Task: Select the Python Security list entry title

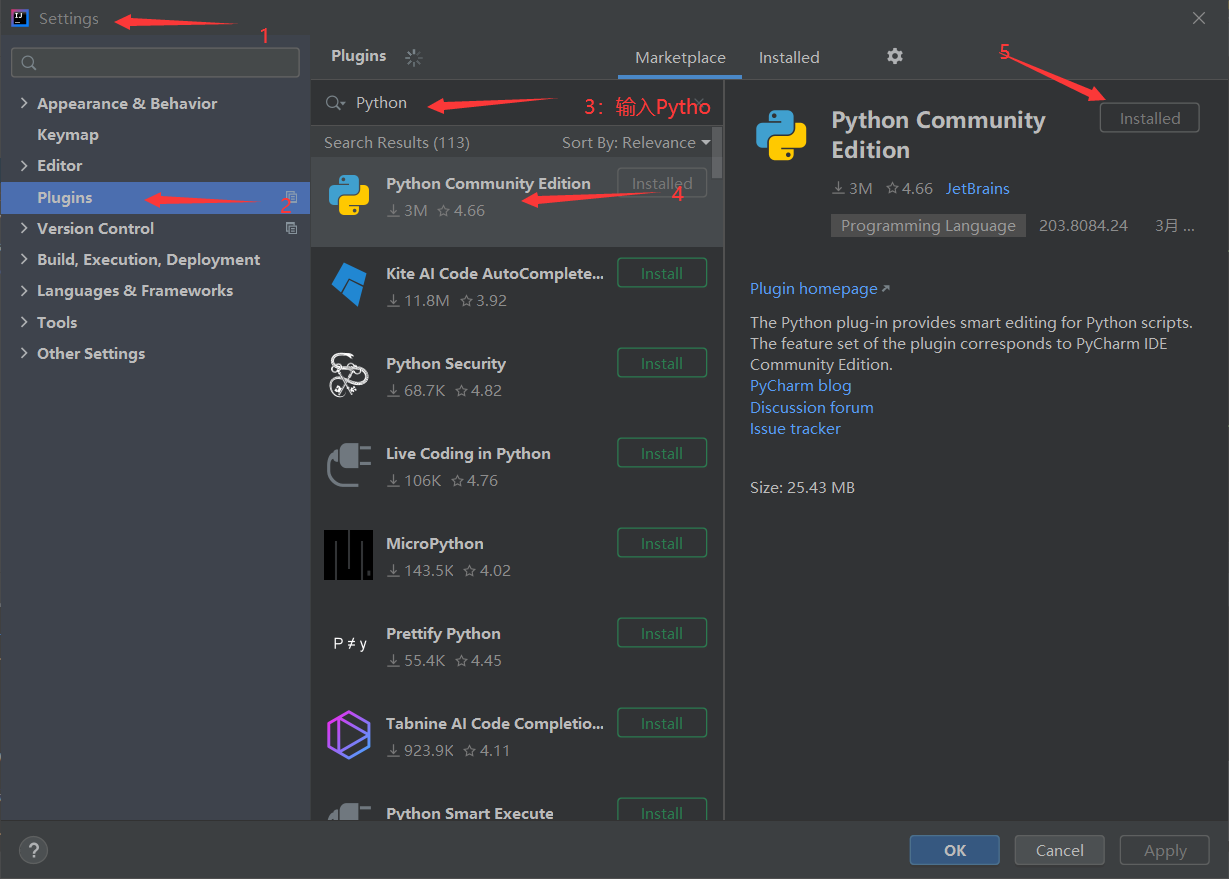Action: click(446, 363)
